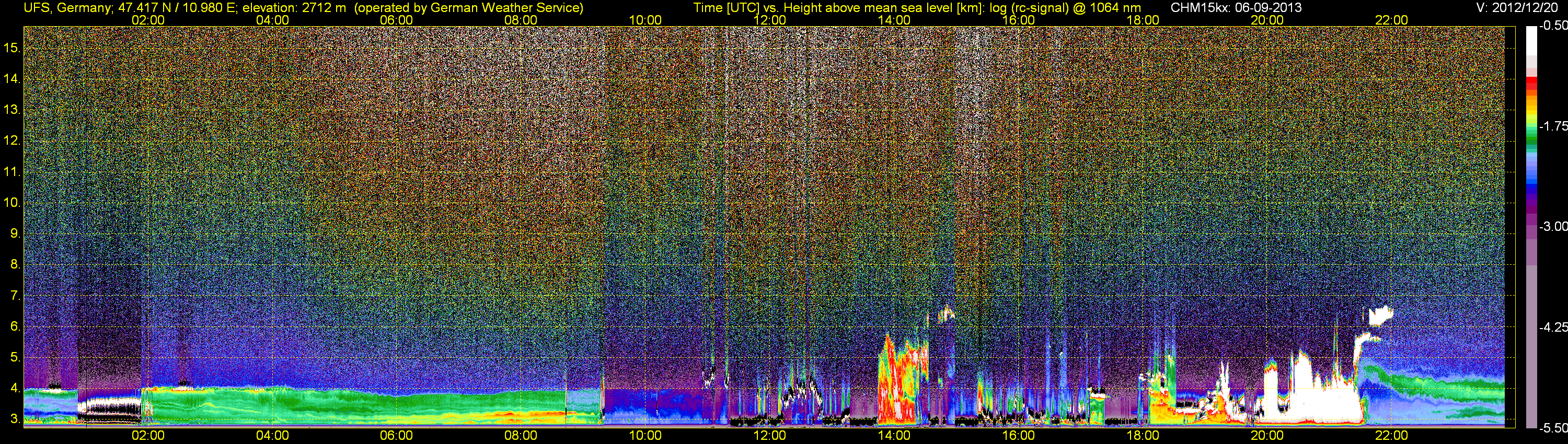Click the red band of the colorbar
This screenshot has height=444, width=1568.
pyautogui.click(x=1531, y=84)
